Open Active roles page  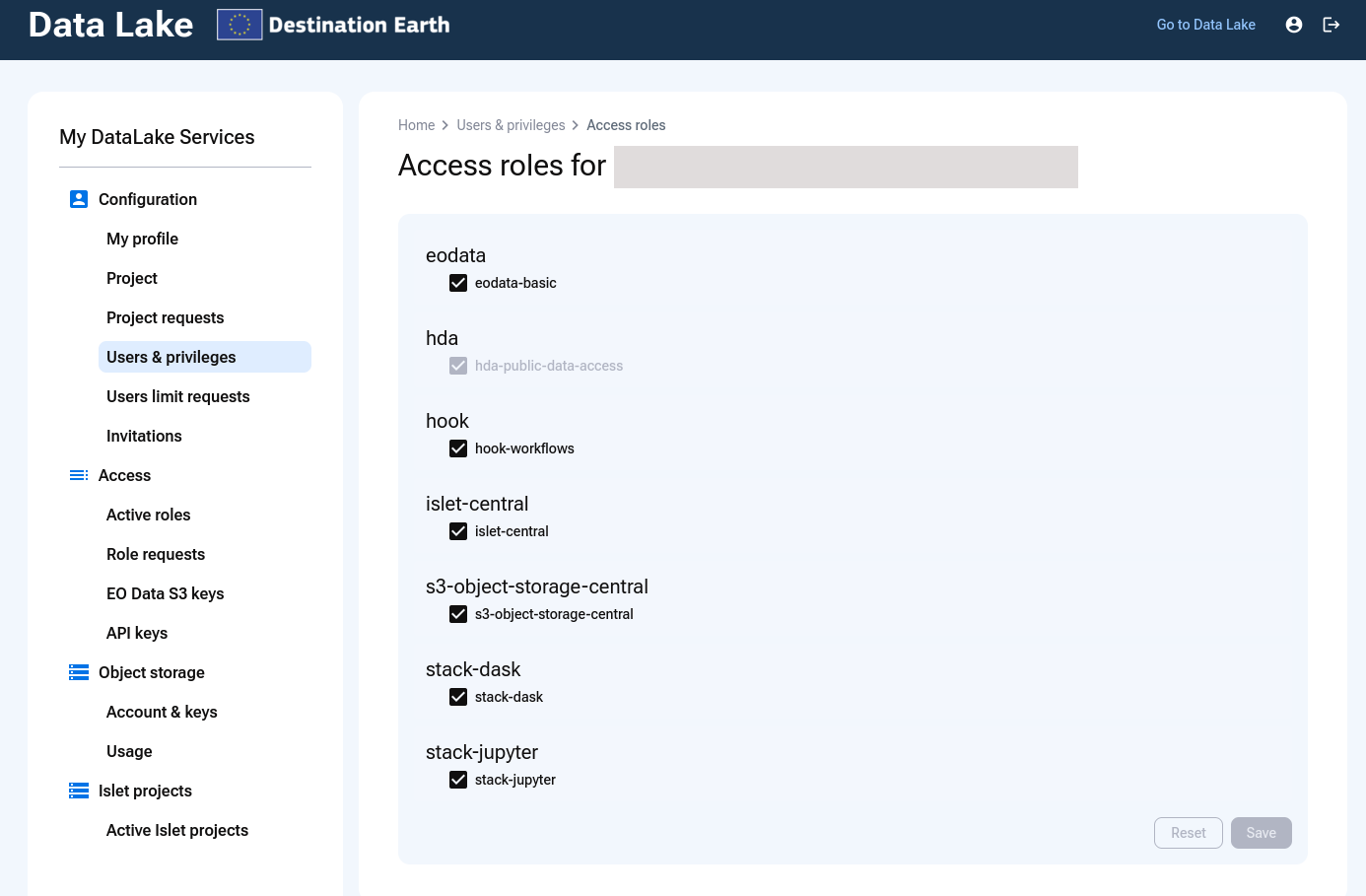tap(205, 515)
